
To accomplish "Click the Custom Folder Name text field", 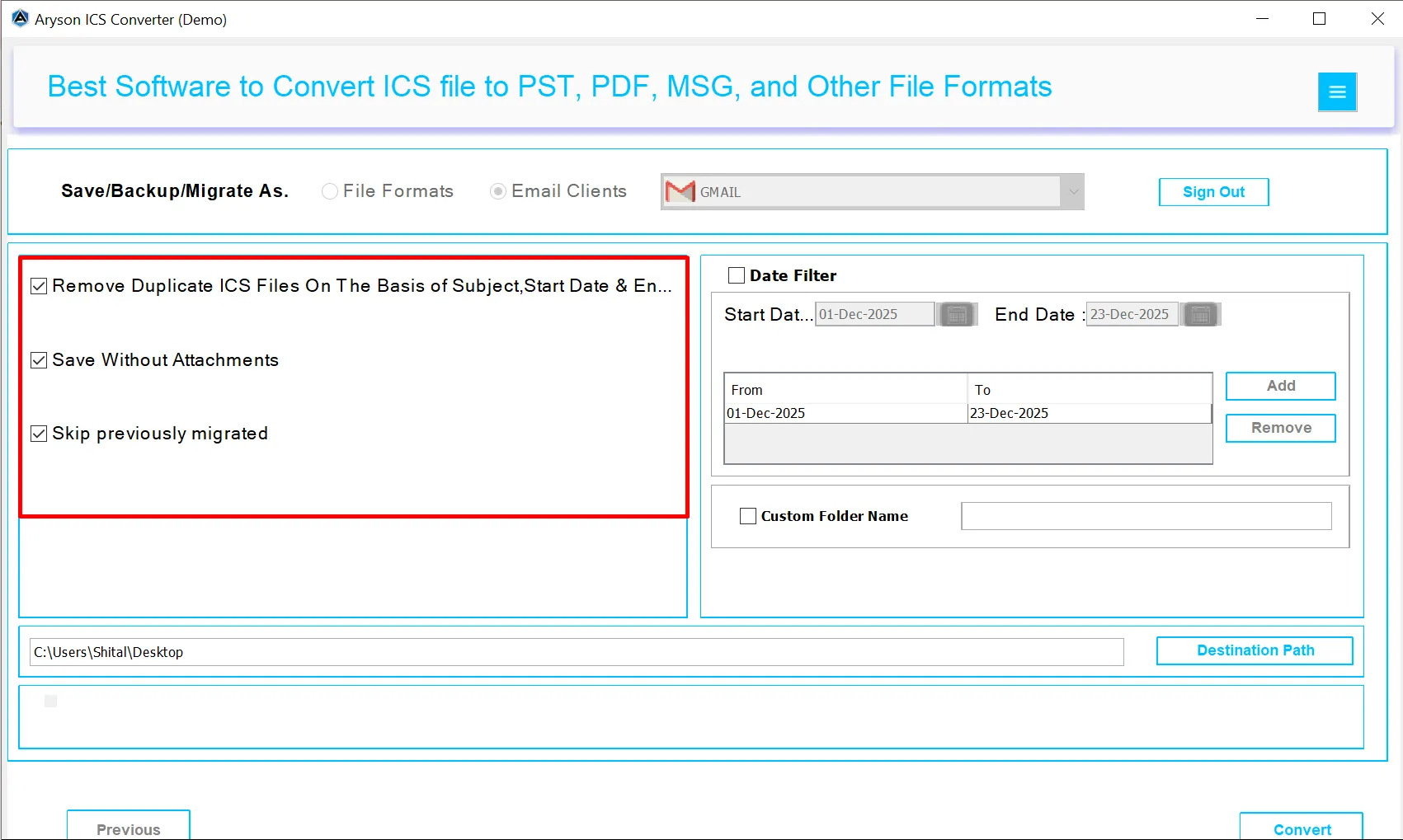I will tap(1146, 516).
